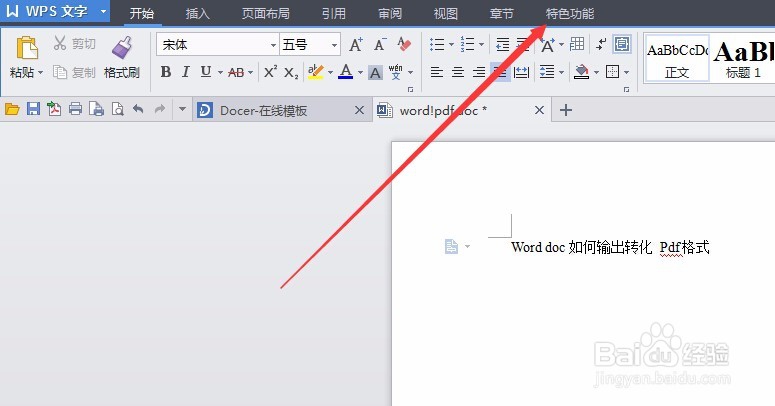Switch to the 引用 ribbon tab
775x406 pixels.
pos(334,13)
